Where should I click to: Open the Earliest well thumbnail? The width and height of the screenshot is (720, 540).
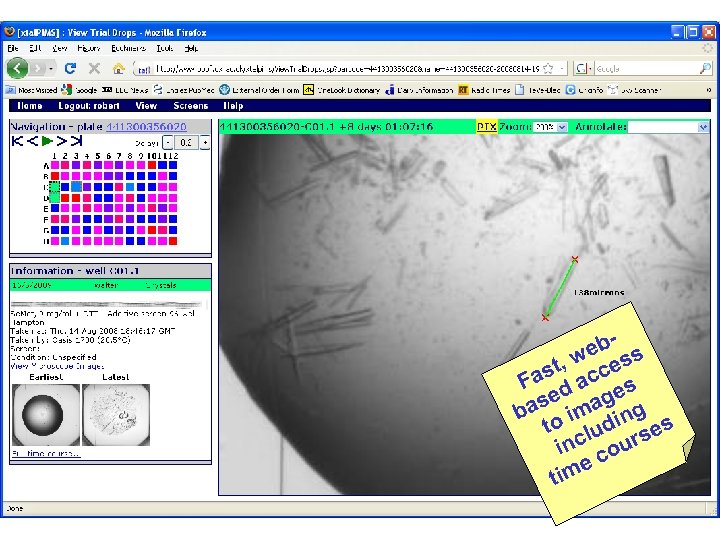point(46,415)
